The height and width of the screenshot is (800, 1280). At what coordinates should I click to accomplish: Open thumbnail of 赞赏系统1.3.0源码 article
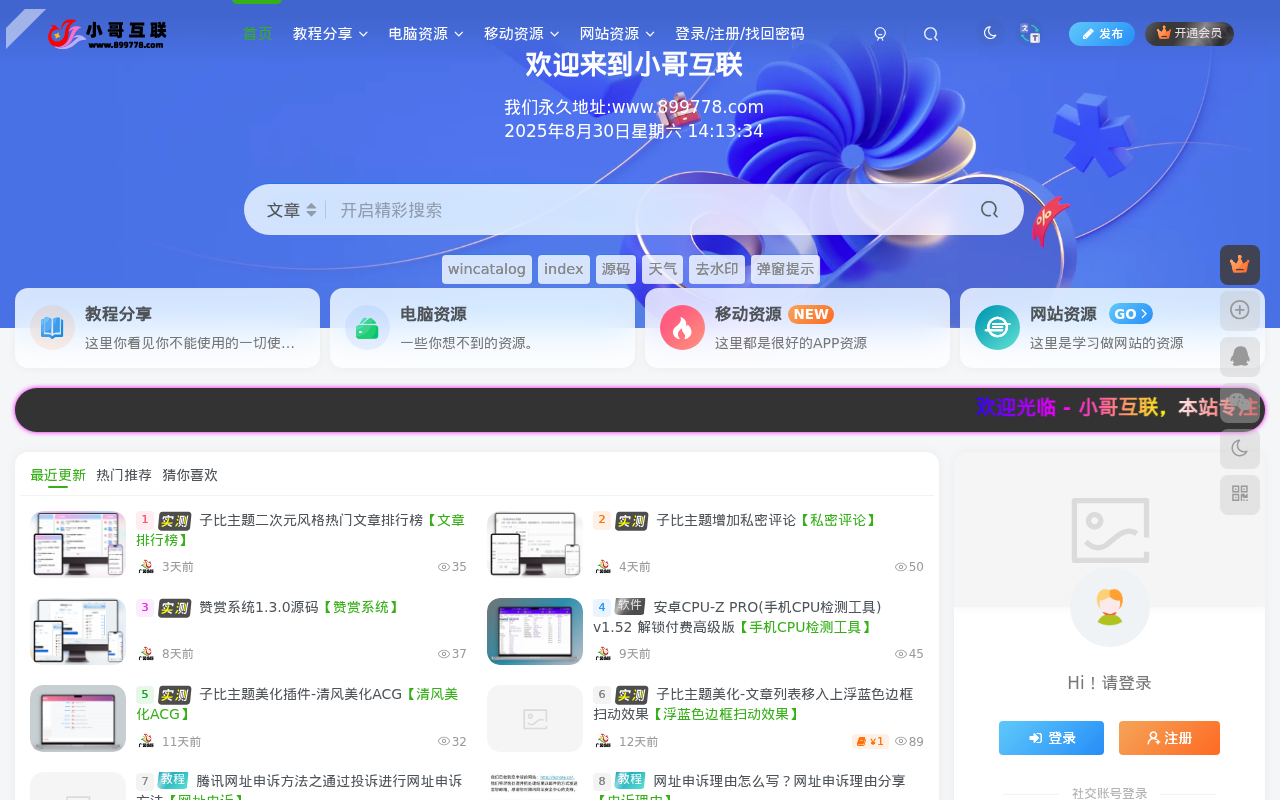coord(78,631)
